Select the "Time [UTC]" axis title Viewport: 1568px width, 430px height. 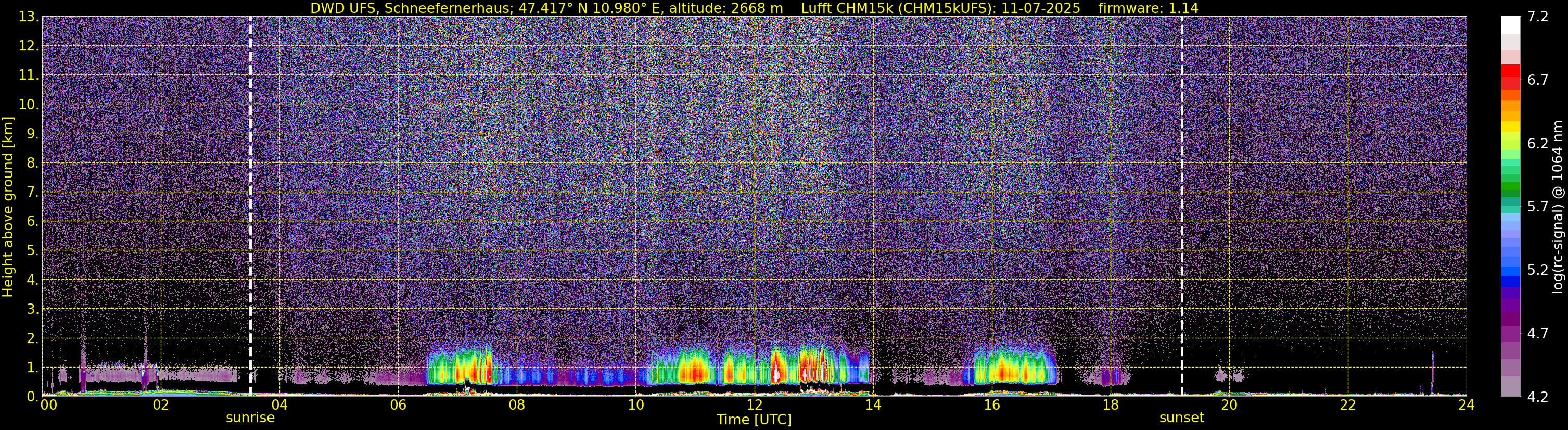coord(754,420)
